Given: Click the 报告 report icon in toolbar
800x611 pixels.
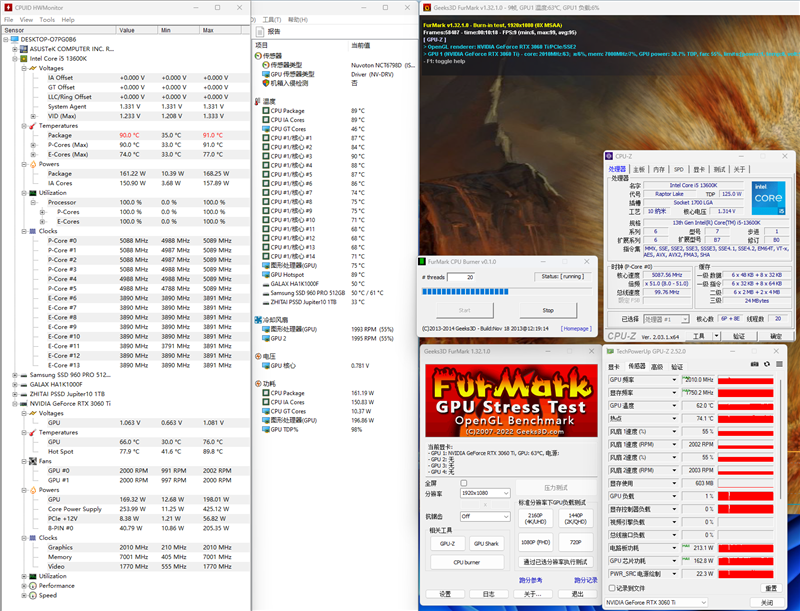Looking at the screenshot, I should click(x=260, y=31).
